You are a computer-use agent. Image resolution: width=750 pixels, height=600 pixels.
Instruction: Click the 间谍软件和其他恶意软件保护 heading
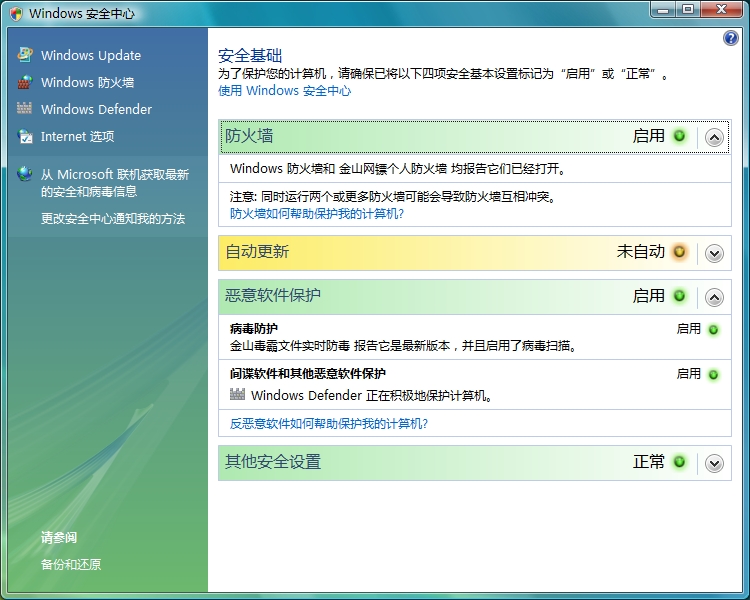click(x=308, y=374)
